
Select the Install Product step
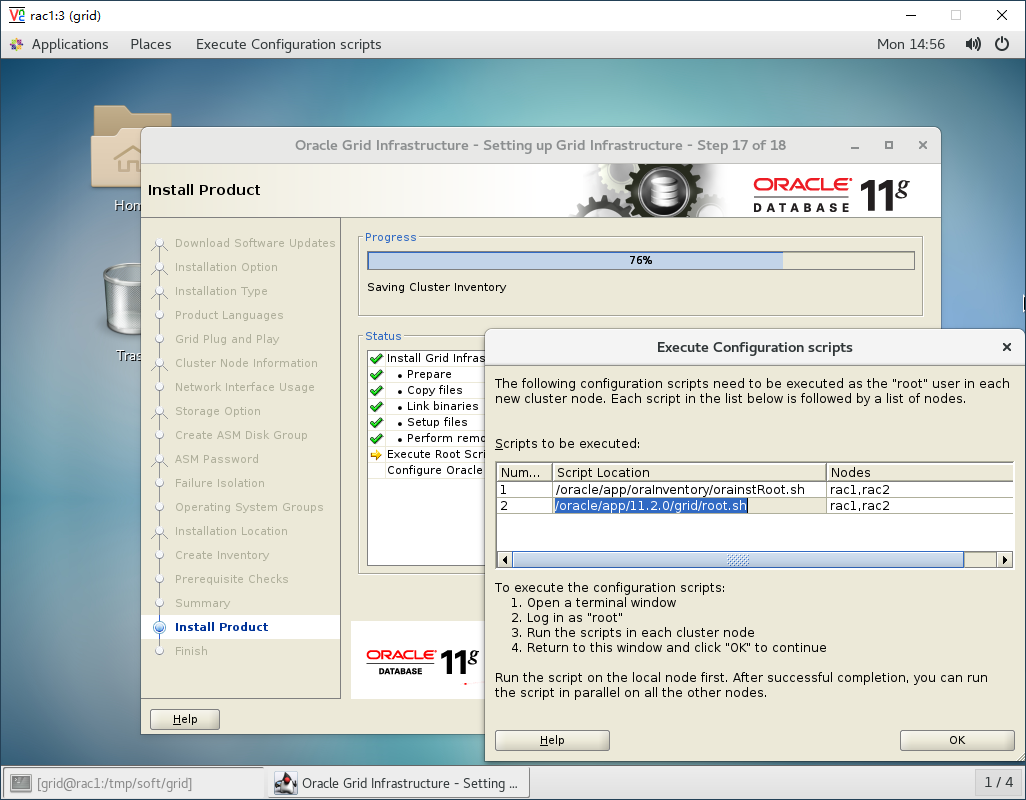(221, 627)
